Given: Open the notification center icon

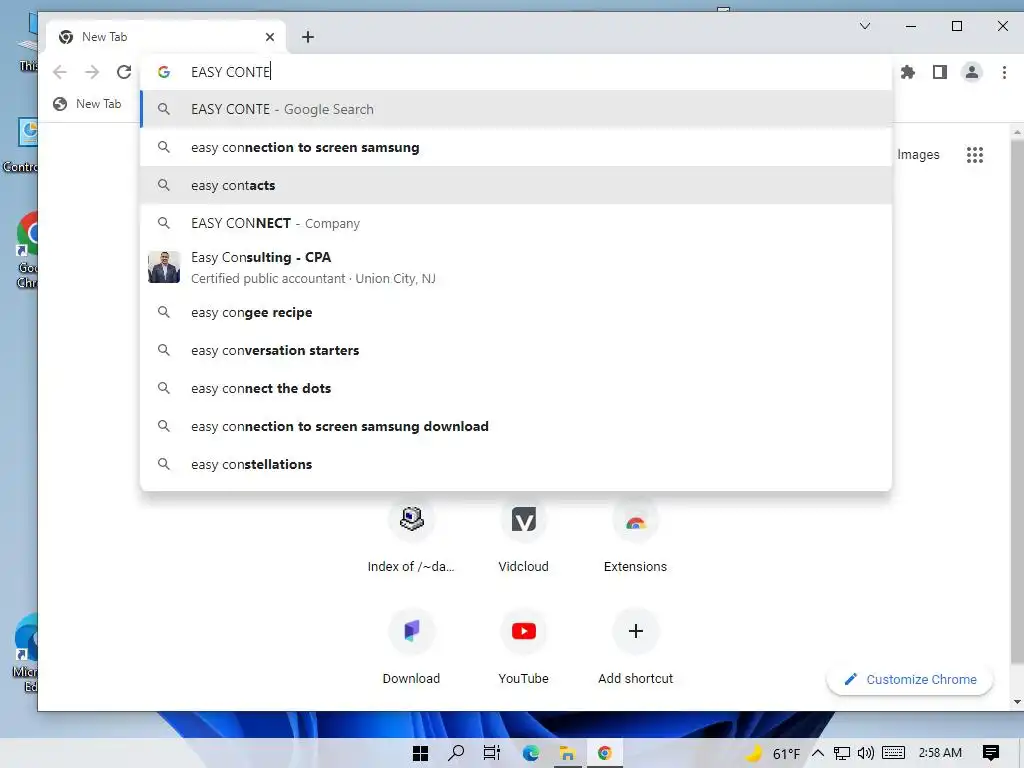Looking at the screenshot, I should [x=991, y=753].
